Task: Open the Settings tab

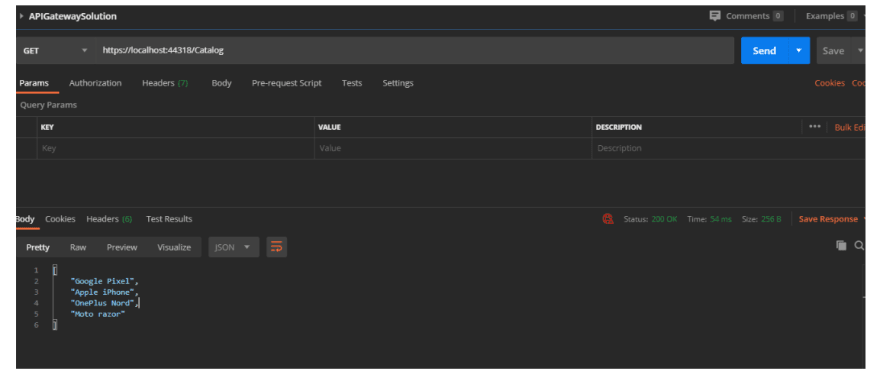Action: [x=398, y=83]
